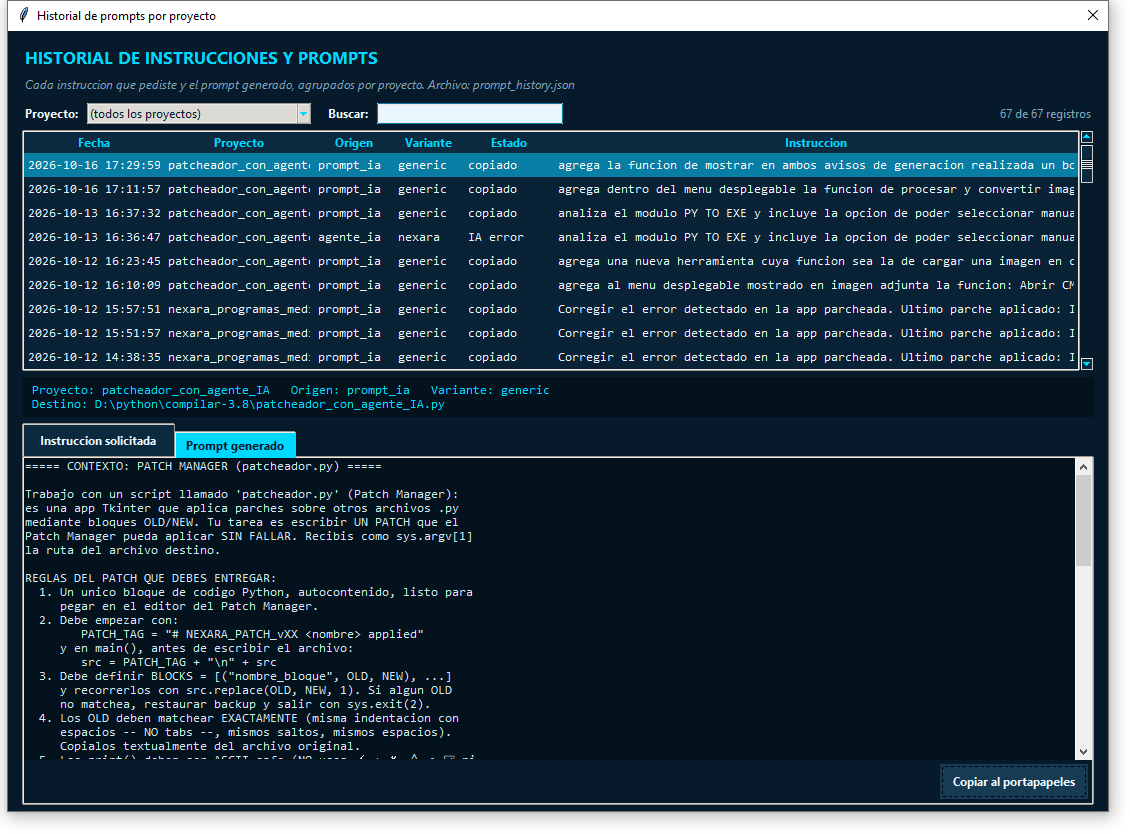This screenshot has width=1130, height=834.
Task: Click the records table scrollbar down arrow
Action: pyautogui.click(x=1087, y=364)
